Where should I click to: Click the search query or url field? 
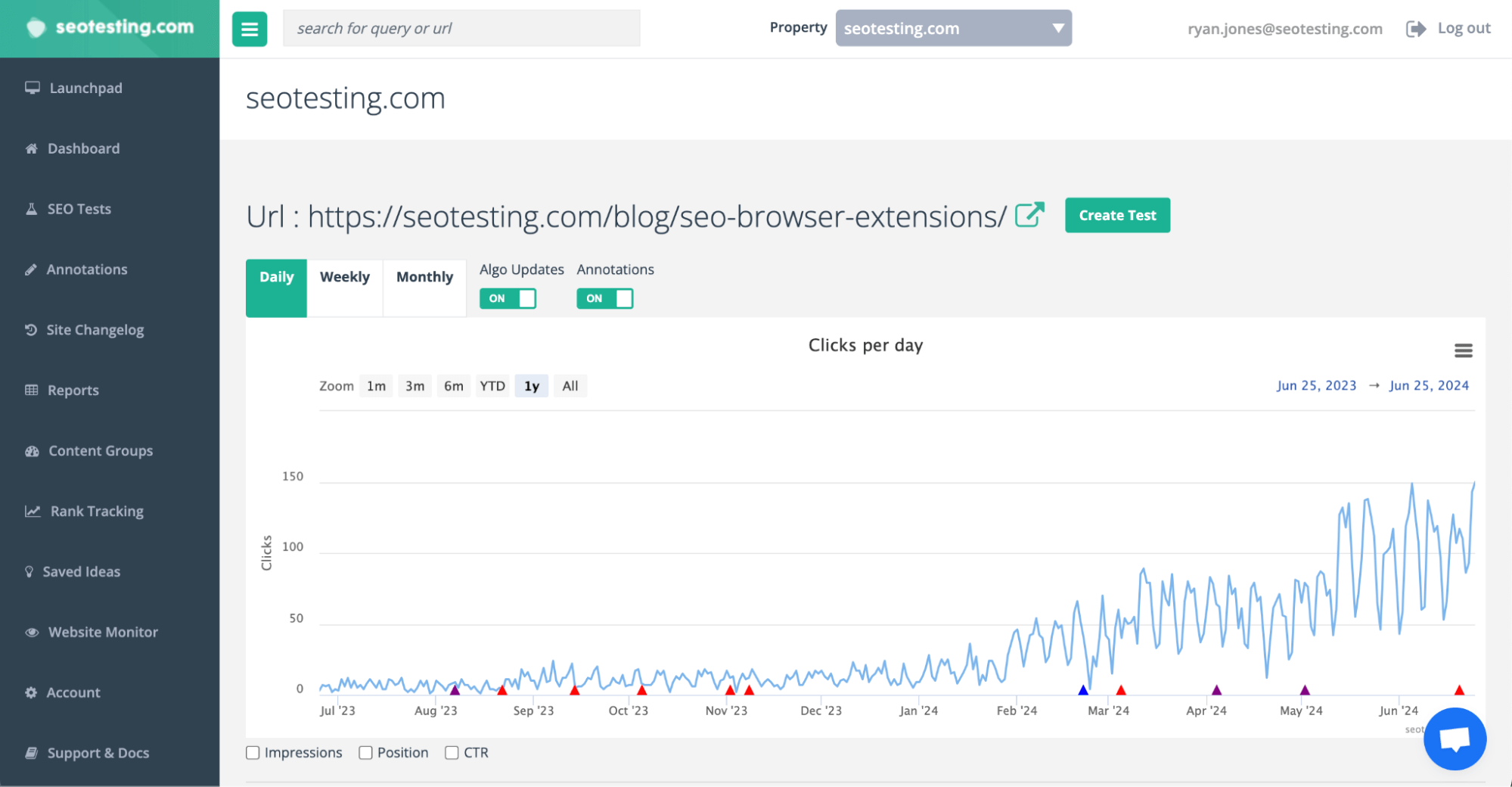coord(461,28)
